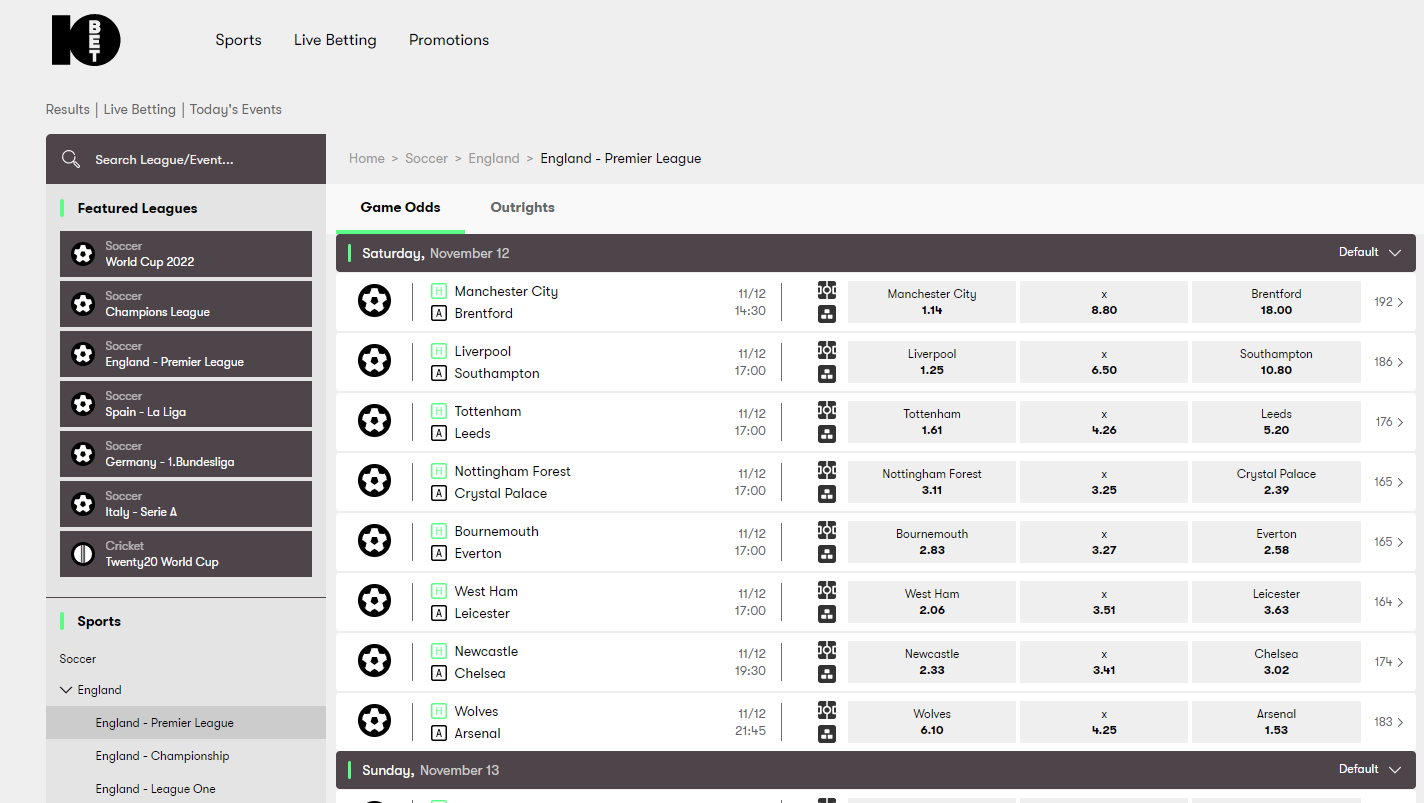Bet on Arsenal at 1.53
Image resolution: width=1424 pixels, height=803 pixels.
point(1276,722)
